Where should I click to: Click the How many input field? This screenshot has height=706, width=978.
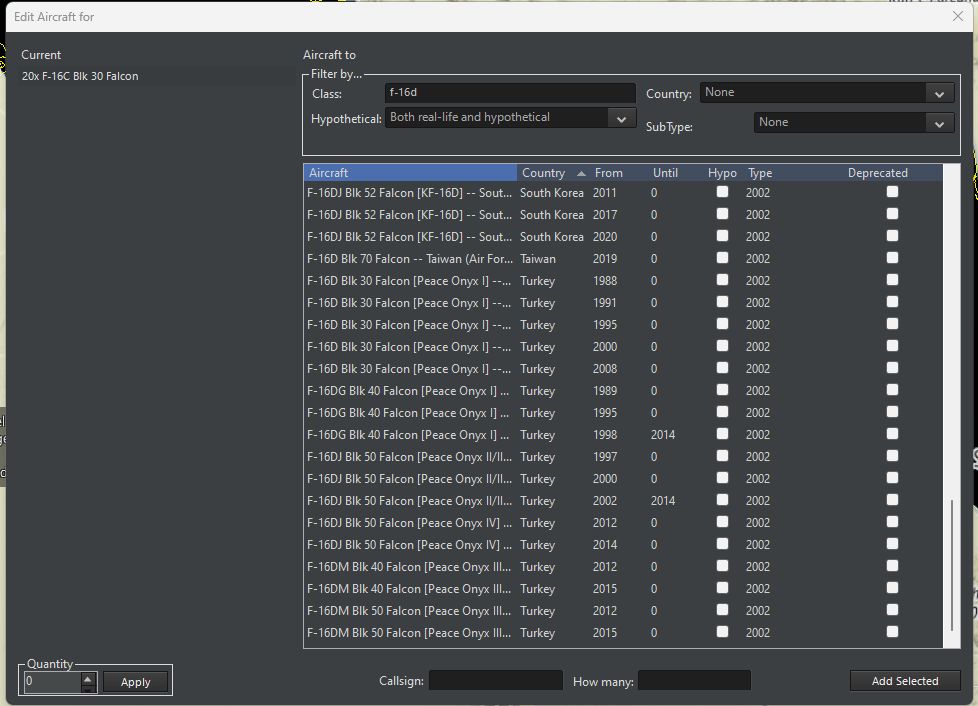694,680
